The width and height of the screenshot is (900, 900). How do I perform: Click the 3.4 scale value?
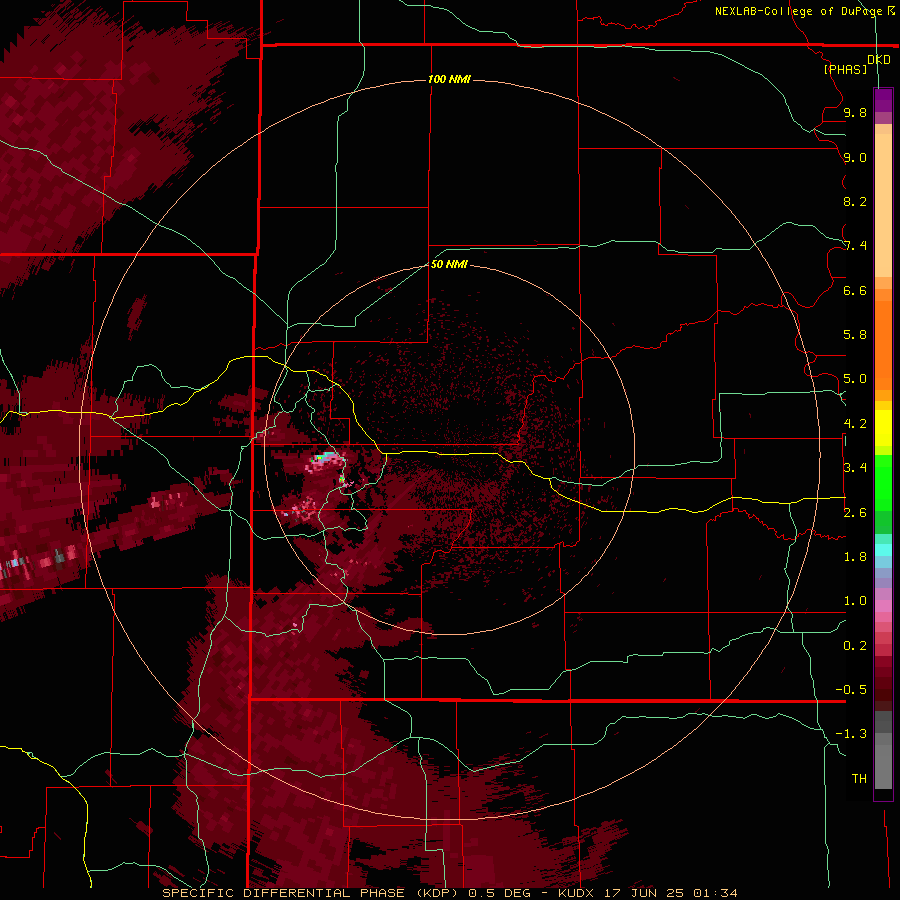click(x=855, y=468)
